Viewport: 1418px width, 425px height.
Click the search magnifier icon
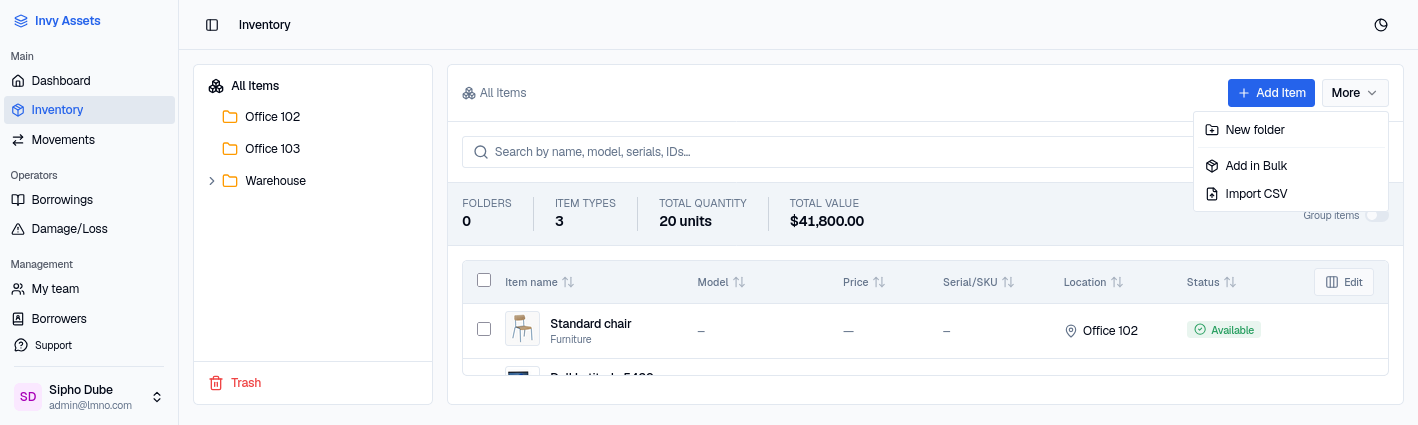[481, 152]
